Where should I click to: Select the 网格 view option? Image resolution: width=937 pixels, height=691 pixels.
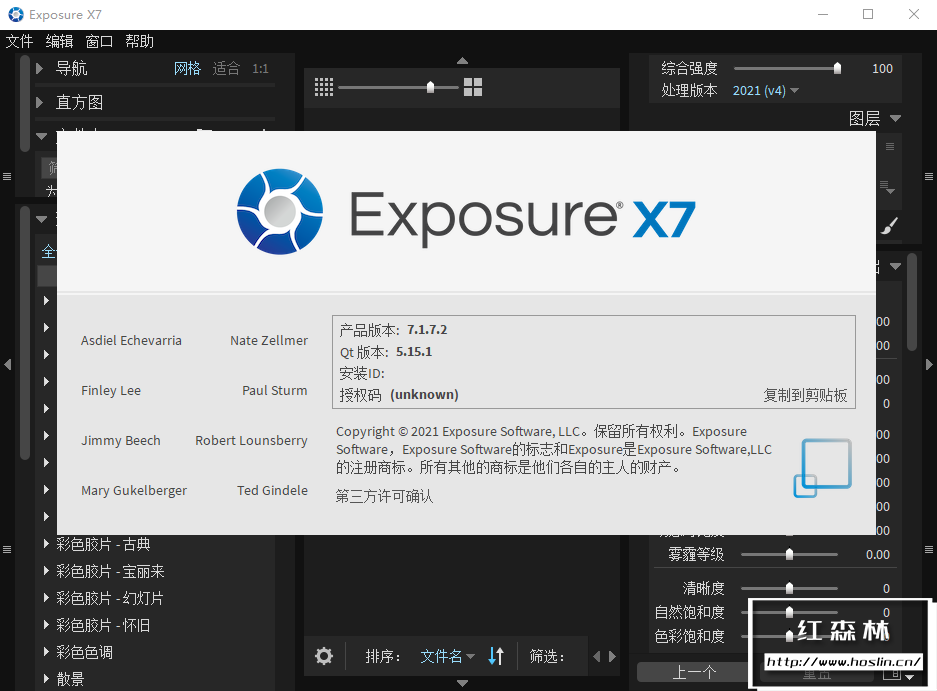[187, 69]
